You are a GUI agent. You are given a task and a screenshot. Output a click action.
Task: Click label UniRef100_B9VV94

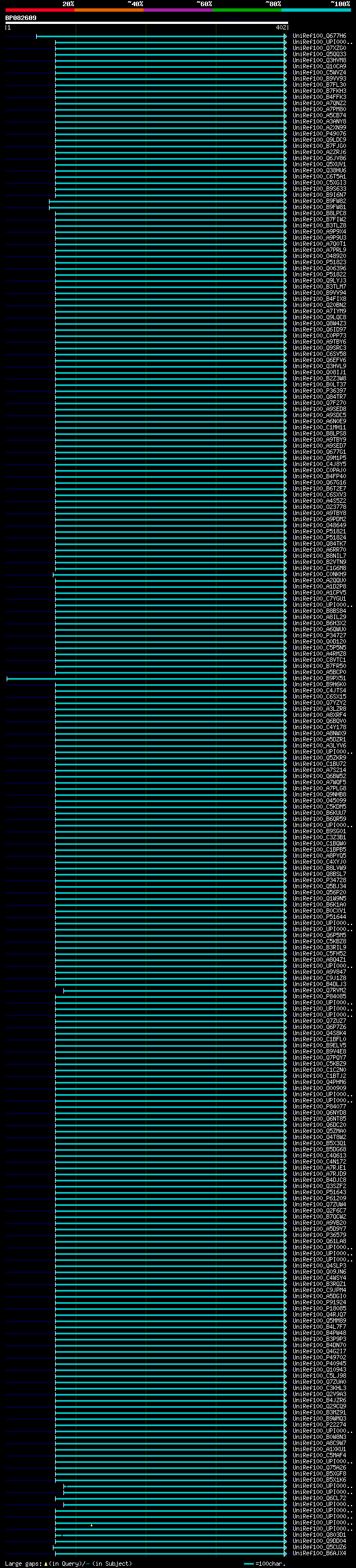point(319,293)
